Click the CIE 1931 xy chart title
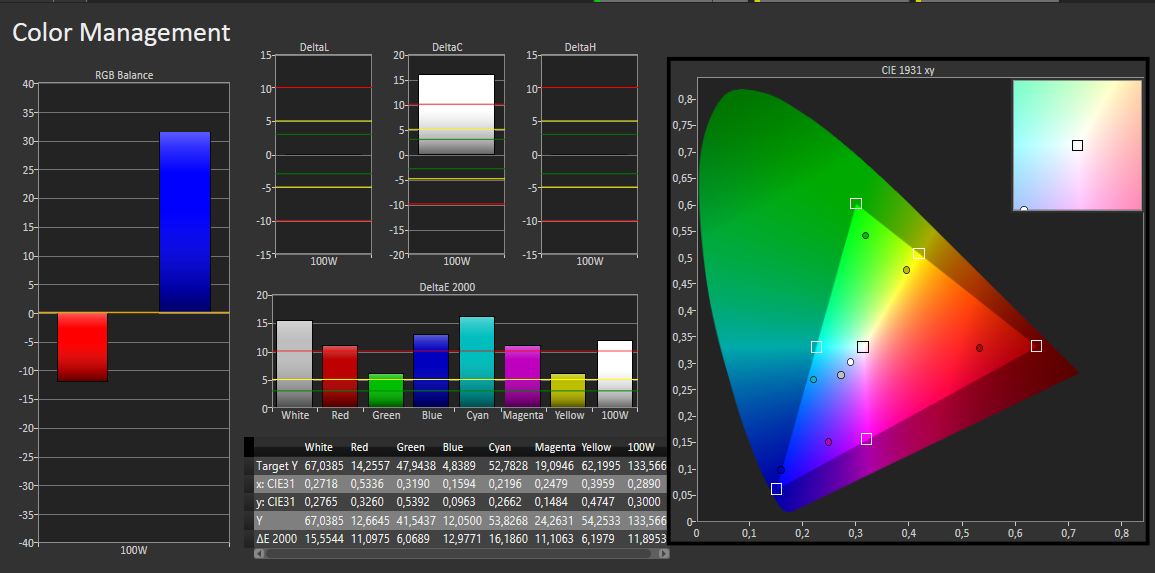Image resolution: width=1155 pixels, height=573 pixels. click(908, 71)
